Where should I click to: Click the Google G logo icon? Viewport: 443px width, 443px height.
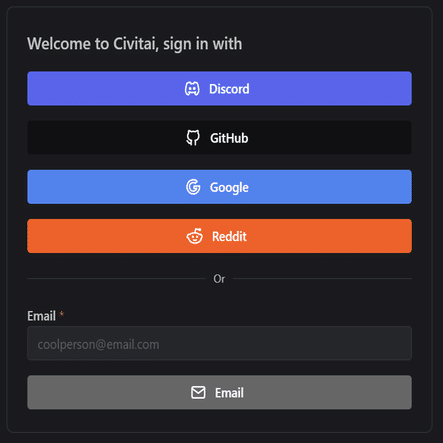pyautogui.click(x=193, y=187)
